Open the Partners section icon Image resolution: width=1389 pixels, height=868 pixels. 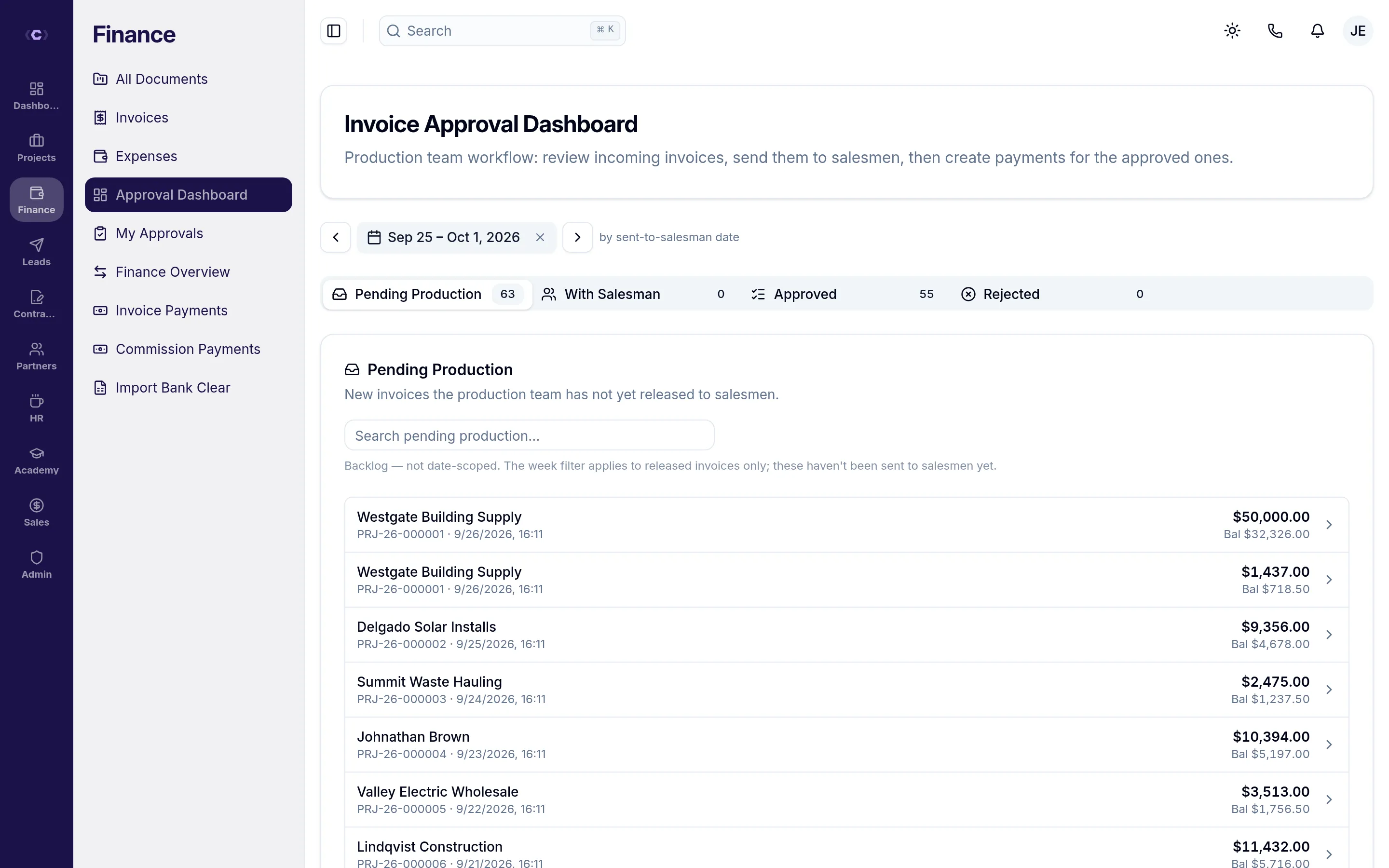pos(36,356)
